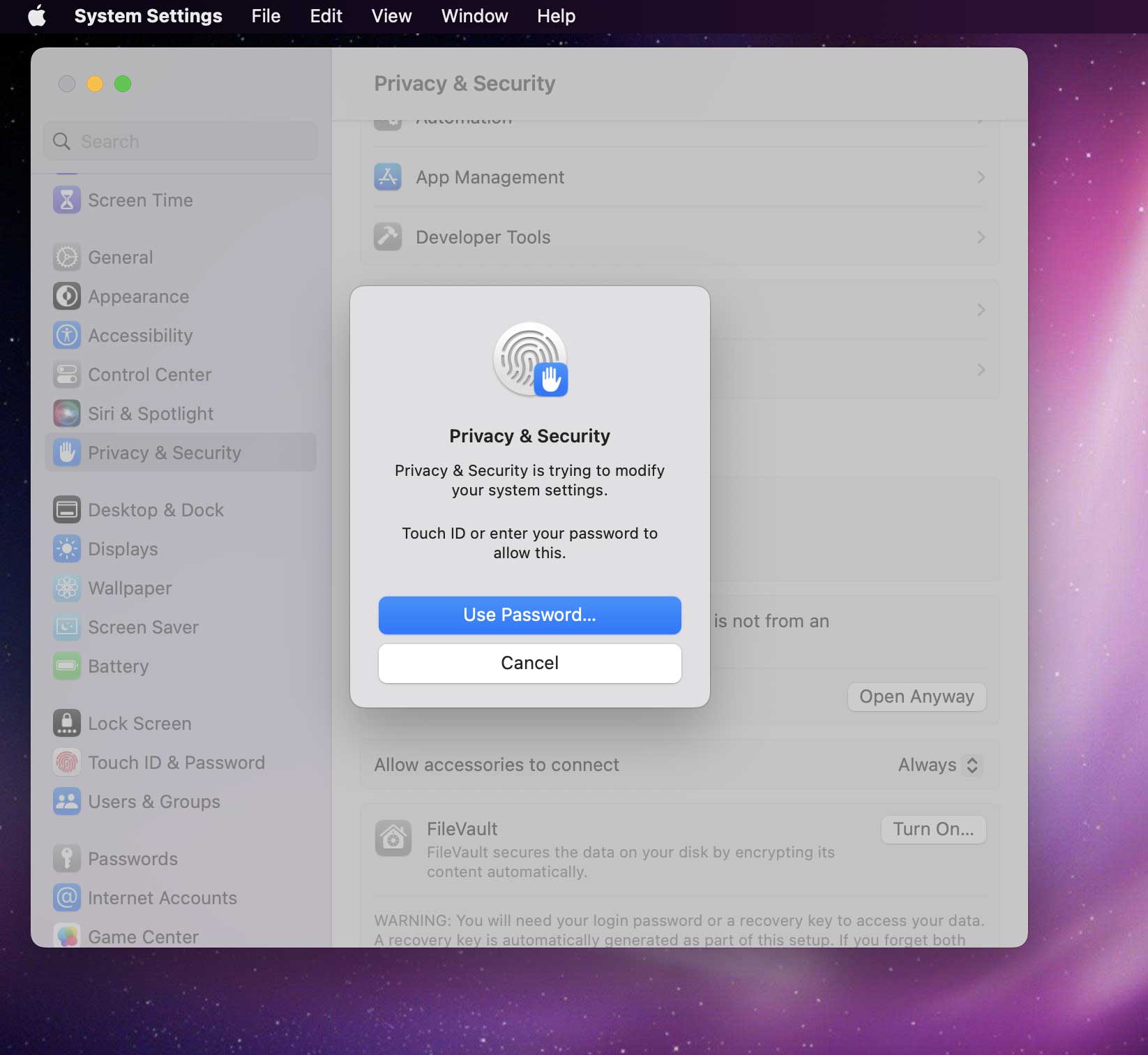Screen dimensions: 1148x1055
Task: Click the Use Password… button
Action: (530, 615)
